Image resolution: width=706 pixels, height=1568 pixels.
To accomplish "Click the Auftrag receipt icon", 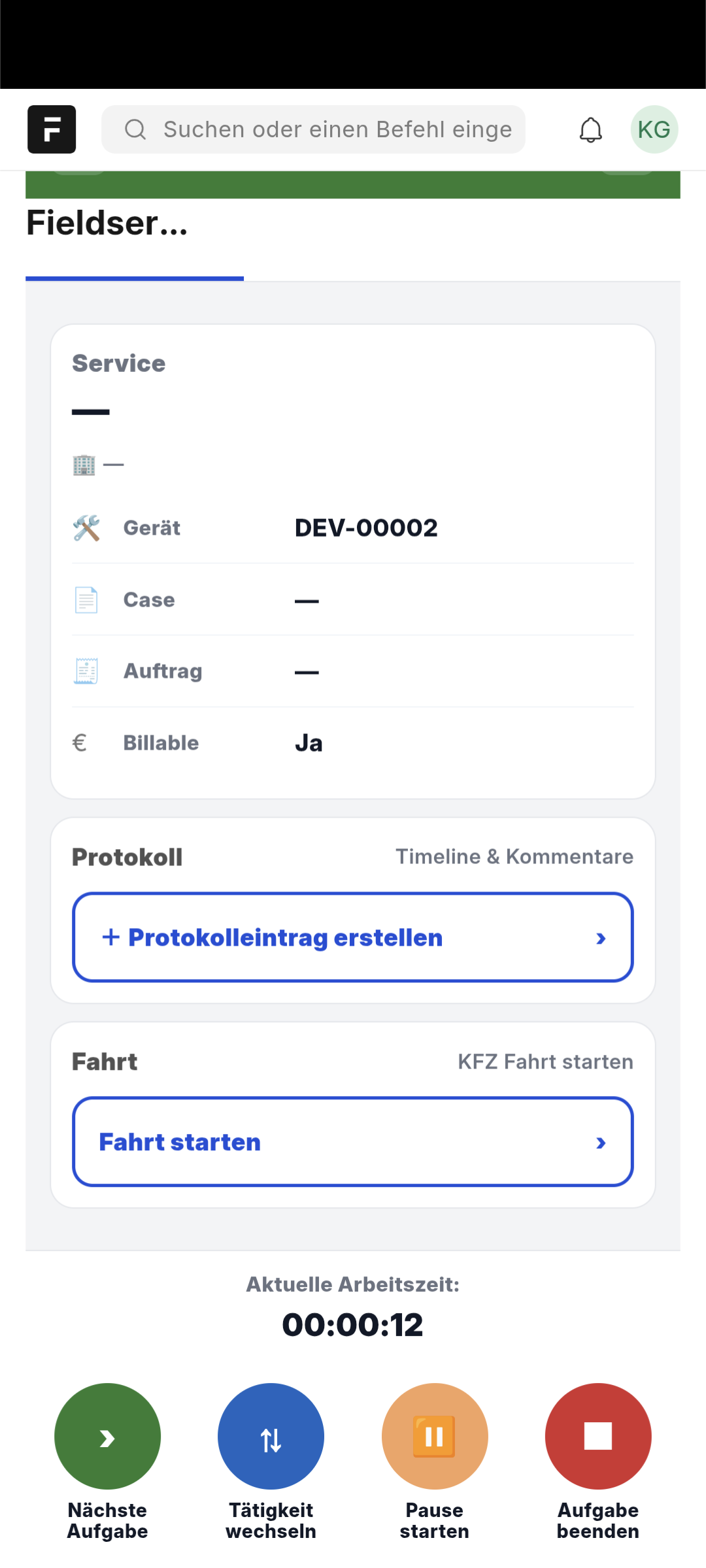I will (86, 671).
